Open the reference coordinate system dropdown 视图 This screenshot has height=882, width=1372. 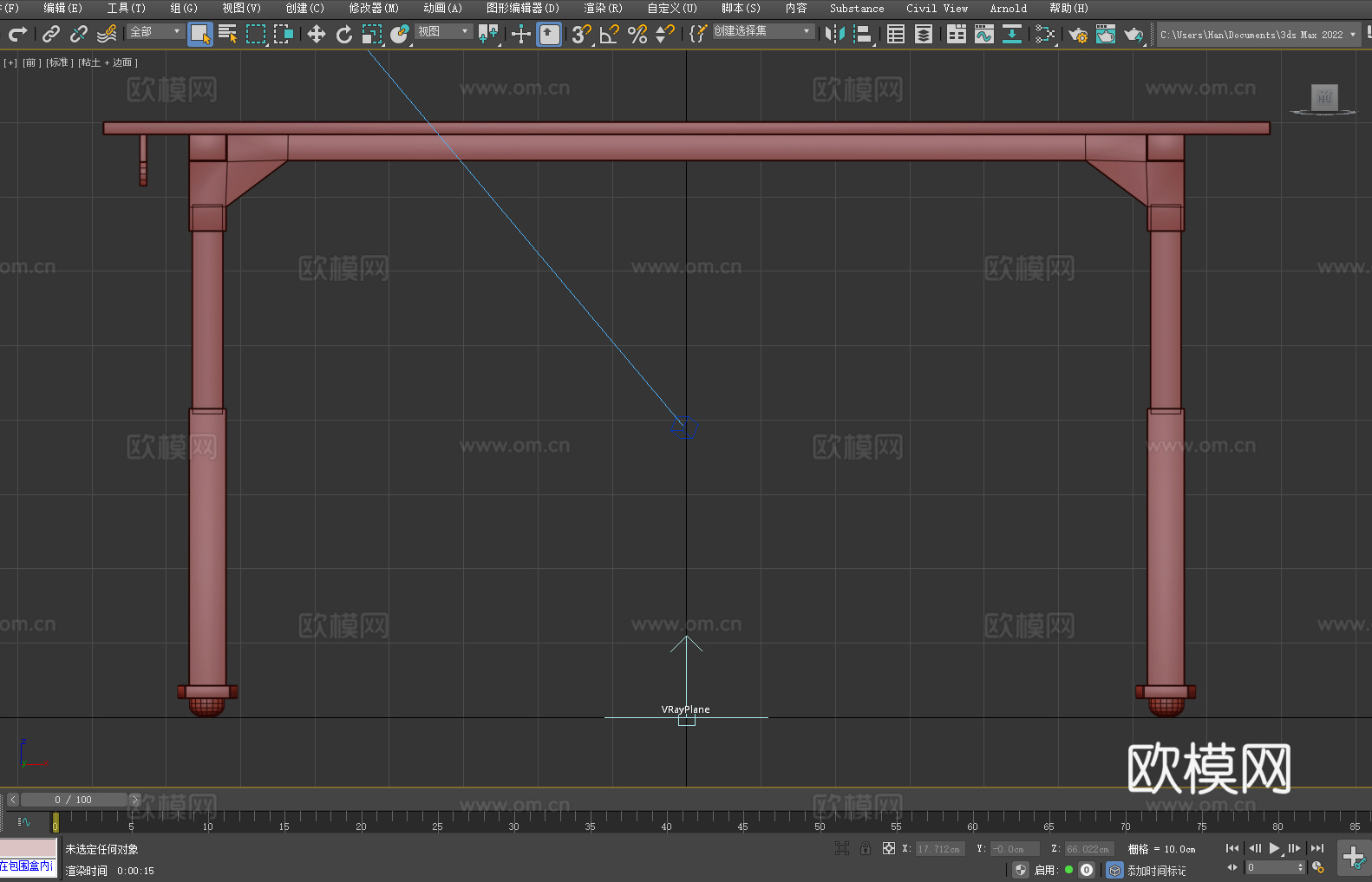pyautogui.click(x=444, y=31)
